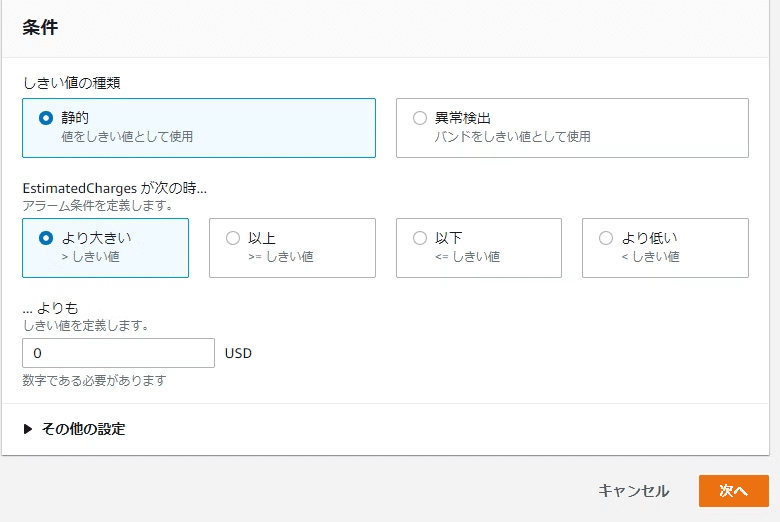Click the 異常検出 card title text
780x522 pixels.
click(463, 118)
